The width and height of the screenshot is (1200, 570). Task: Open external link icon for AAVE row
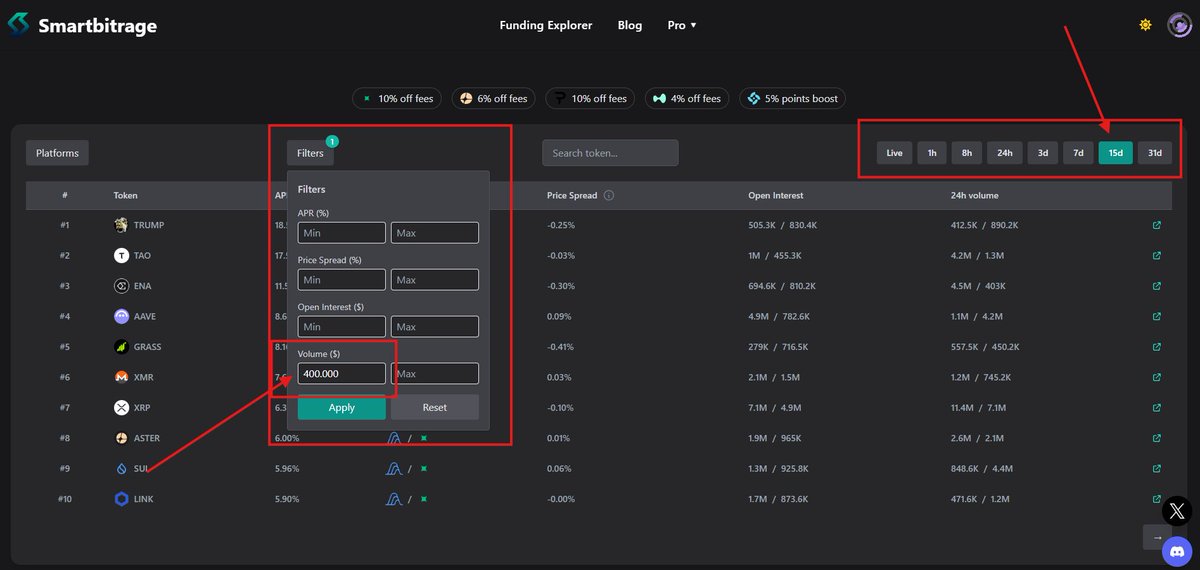pos(1157,317)
